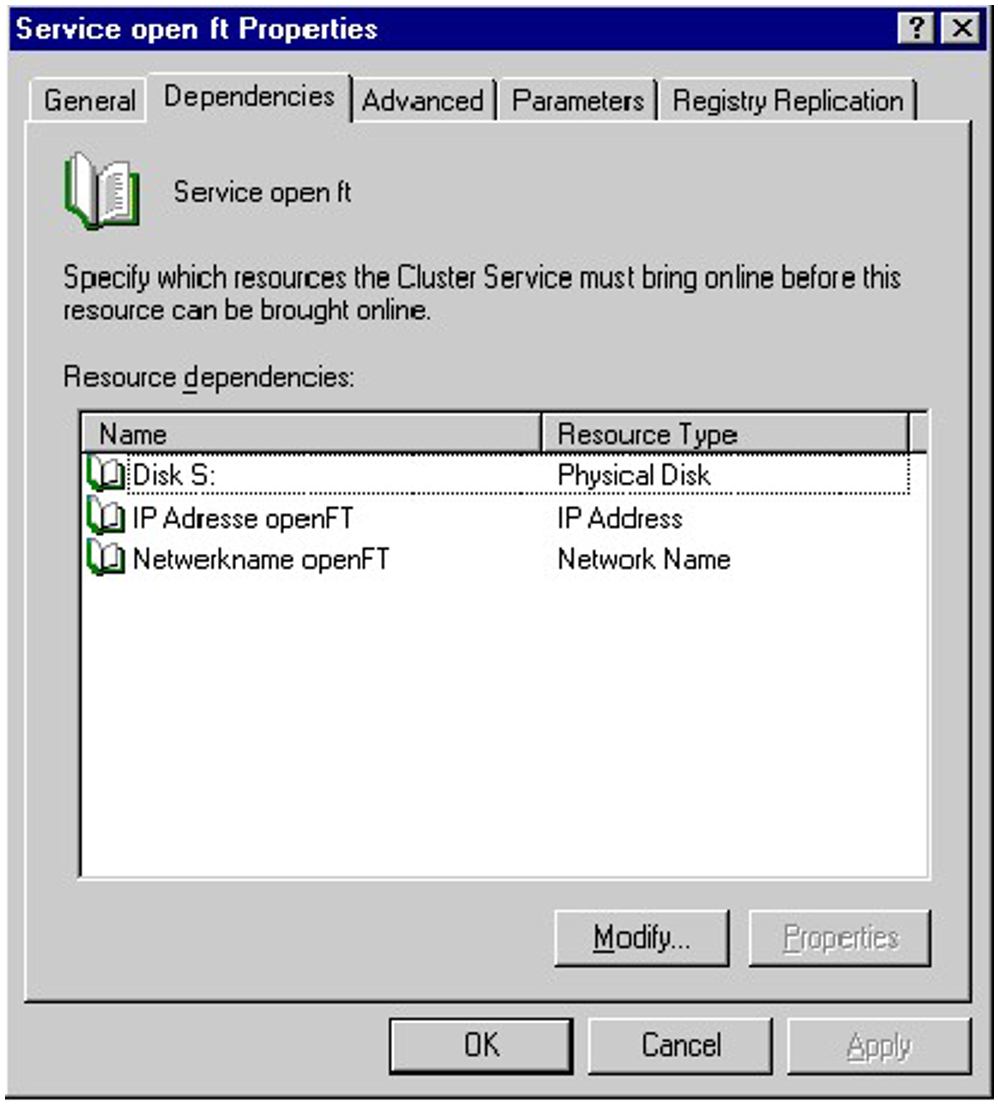998x1106 pixels.
Task: Select the Netwerkname openFT dependency
Action: (x=260, y=559)
